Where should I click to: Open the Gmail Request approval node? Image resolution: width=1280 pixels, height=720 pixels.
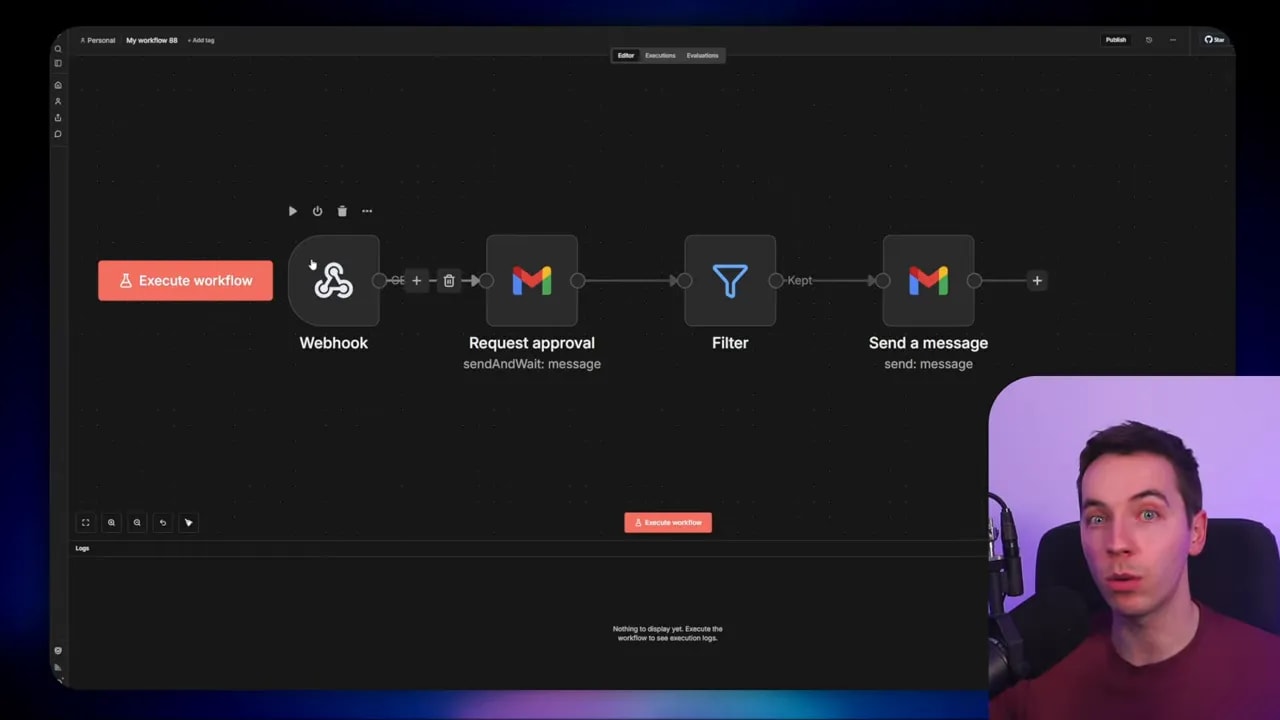click(x=532, y=281)
